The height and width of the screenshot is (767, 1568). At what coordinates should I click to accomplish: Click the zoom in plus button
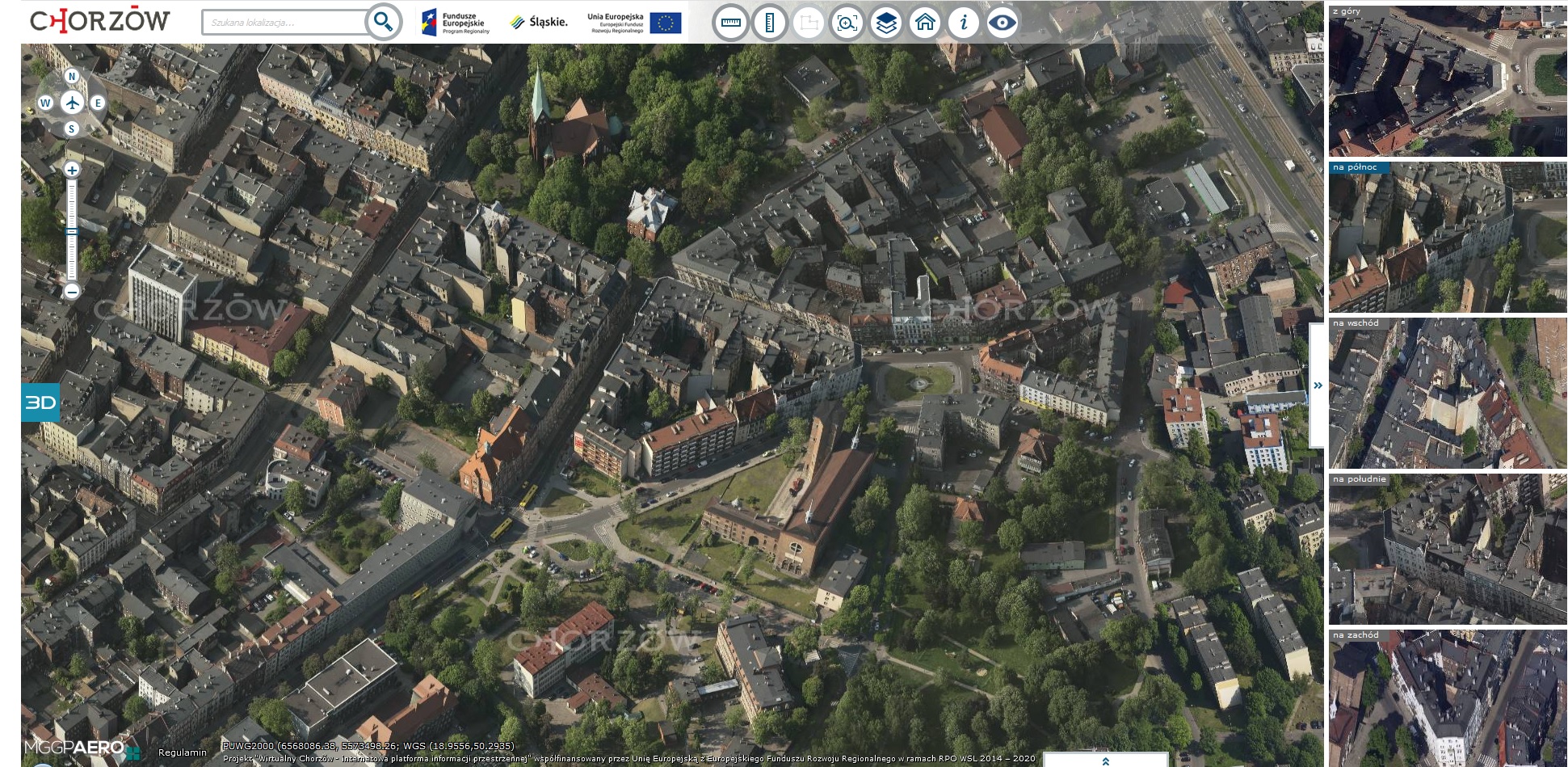pos(72,170)
